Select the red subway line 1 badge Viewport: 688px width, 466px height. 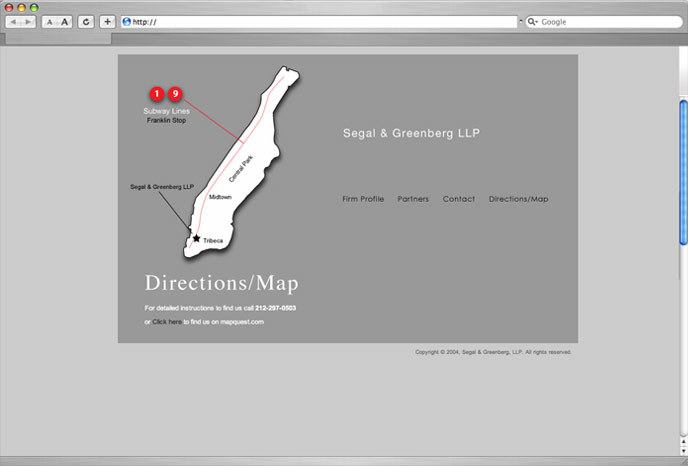point(157,93)
